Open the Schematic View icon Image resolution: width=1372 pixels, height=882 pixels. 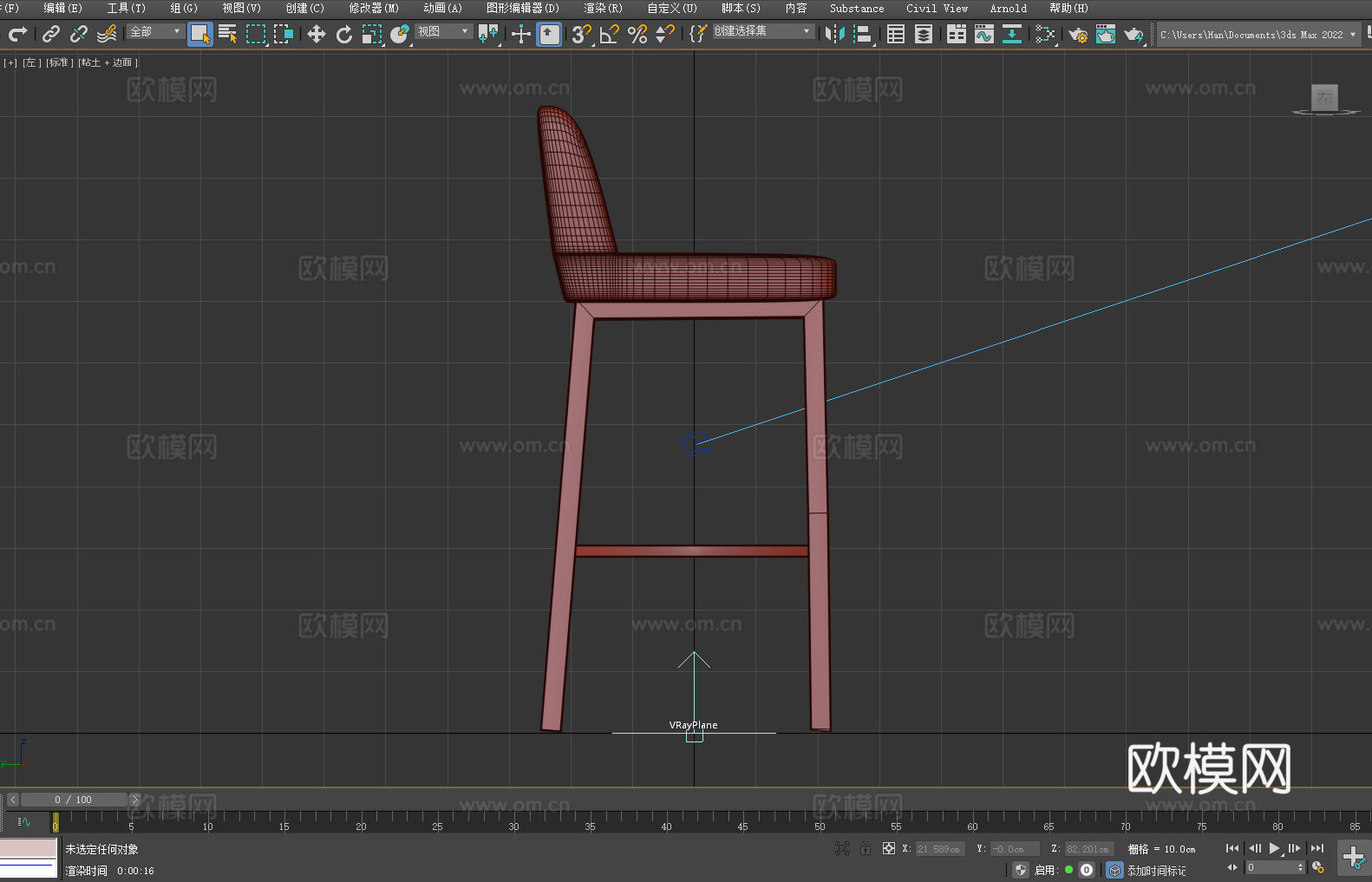coord(1012,34)
